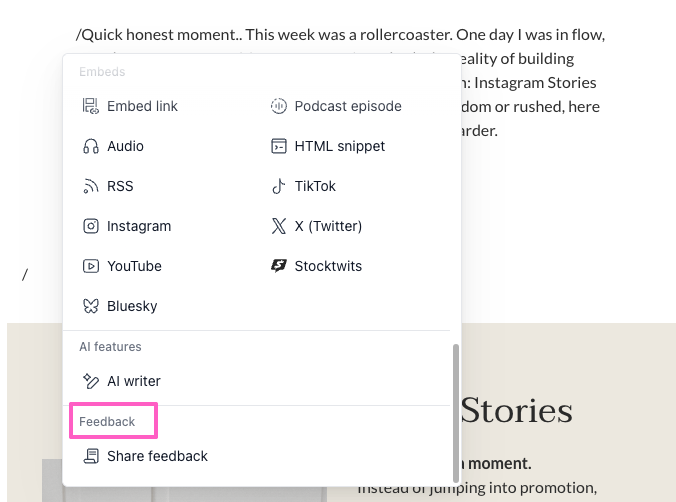
Task: Choose Share feedback menu entry
Action: [x=256, y=456]
